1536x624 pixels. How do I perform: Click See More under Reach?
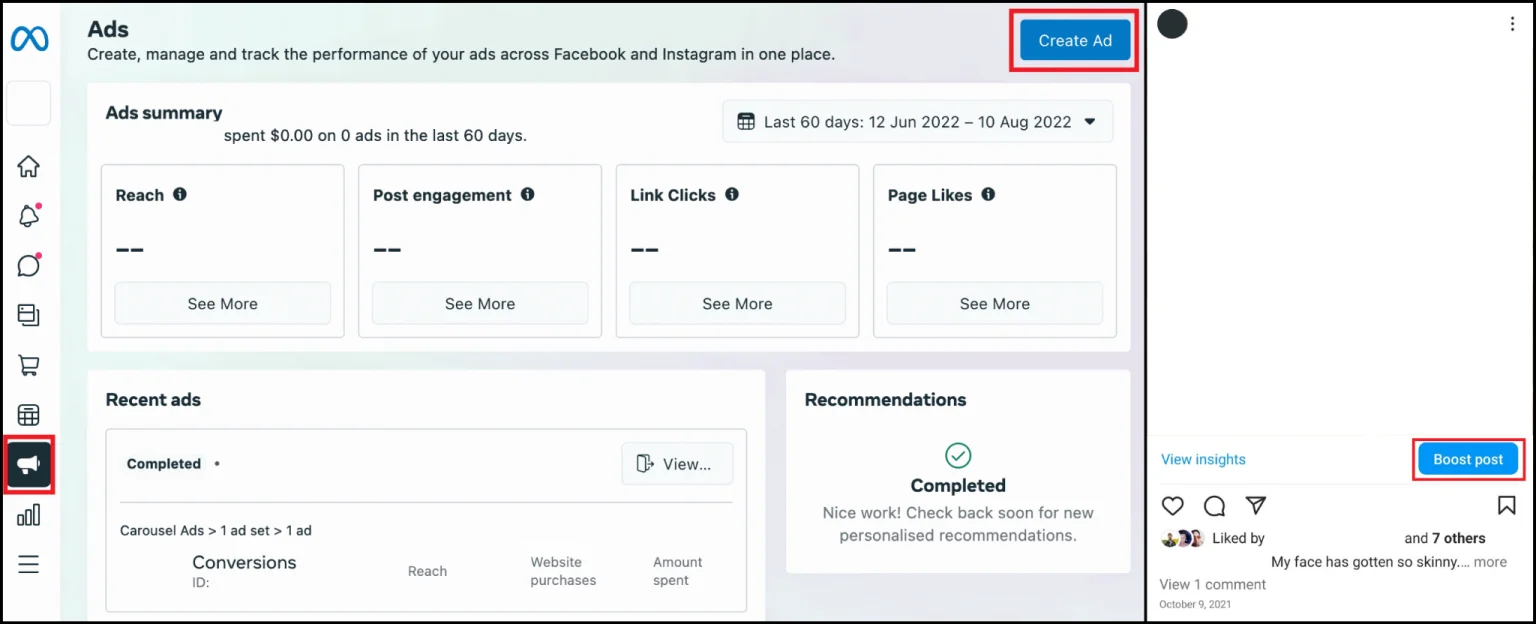point(222,304)
